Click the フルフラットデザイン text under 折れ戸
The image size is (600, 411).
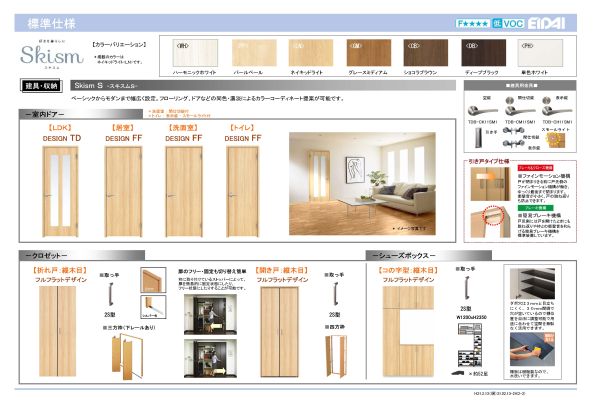coord(61,280)
